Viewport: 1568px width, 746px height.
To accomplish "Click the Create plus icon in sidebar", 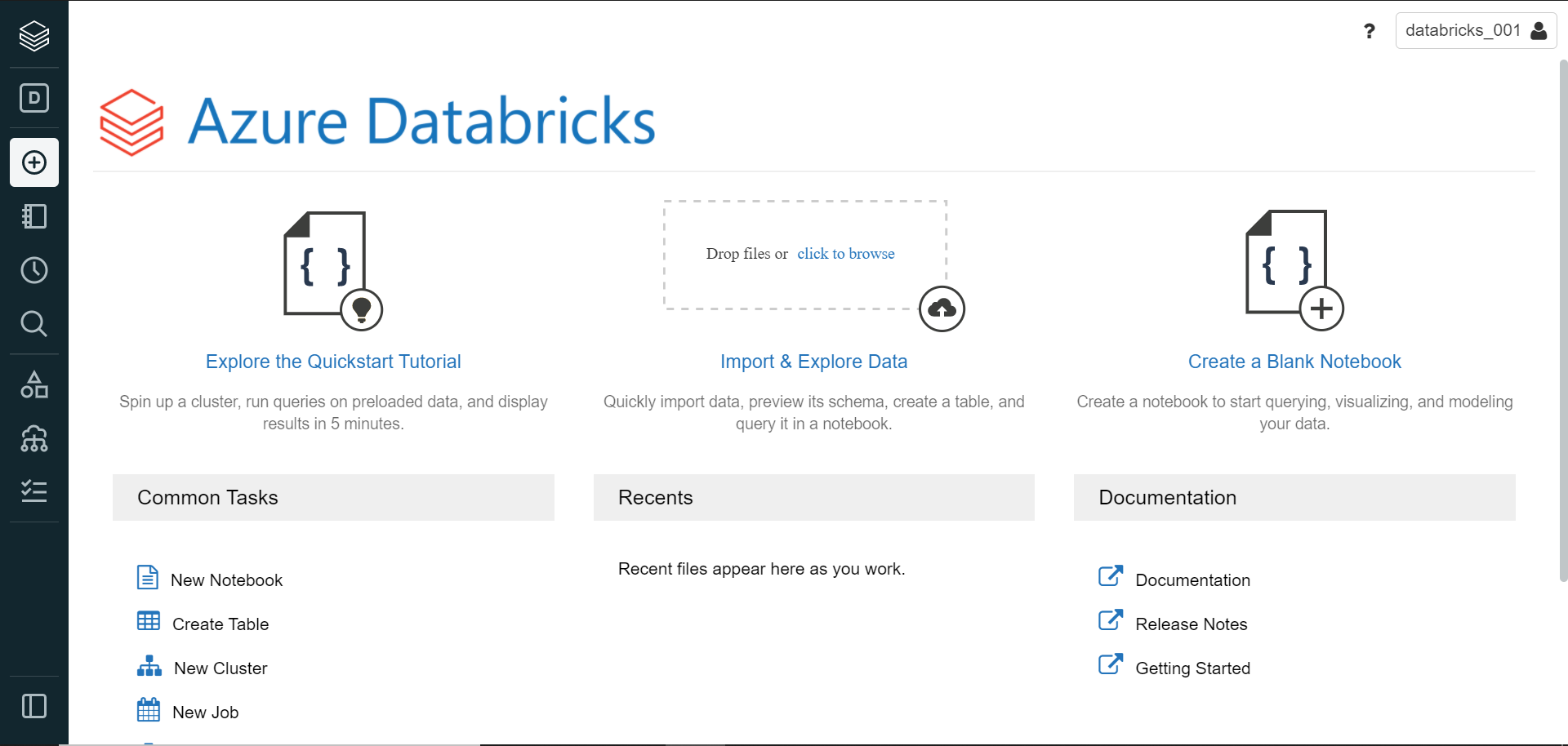I will 34,162.
